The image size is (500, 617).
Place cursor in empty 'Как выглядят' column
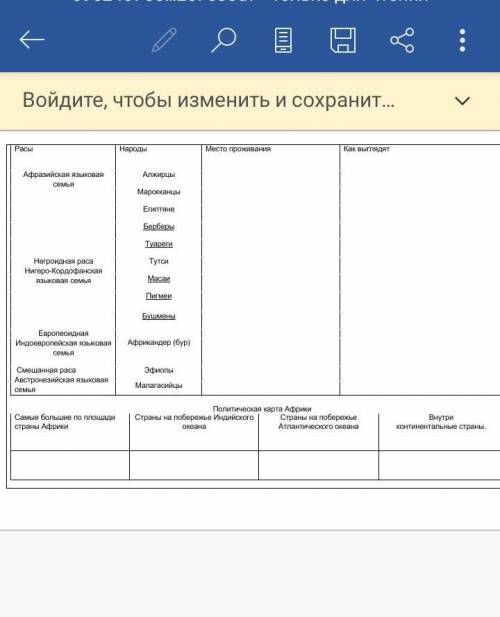420,272
